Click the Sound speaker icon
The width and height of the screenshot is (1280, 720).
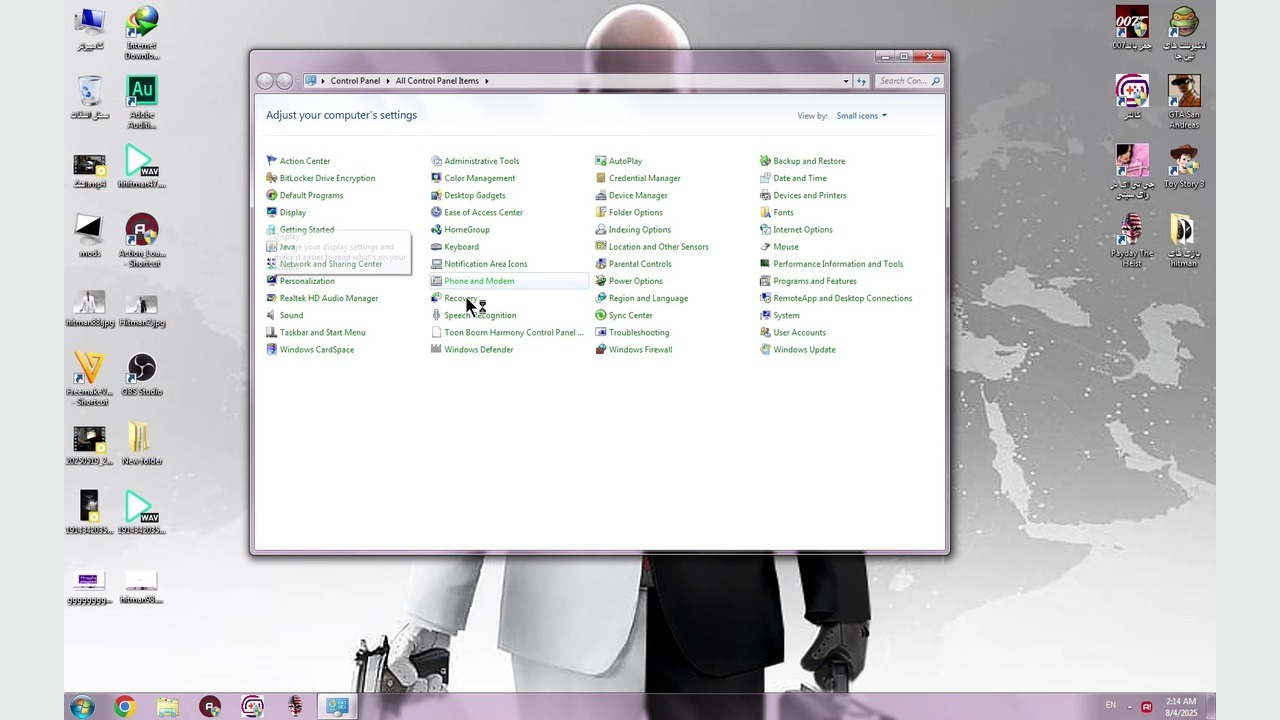pyautogui.click(x=271, y=315)
